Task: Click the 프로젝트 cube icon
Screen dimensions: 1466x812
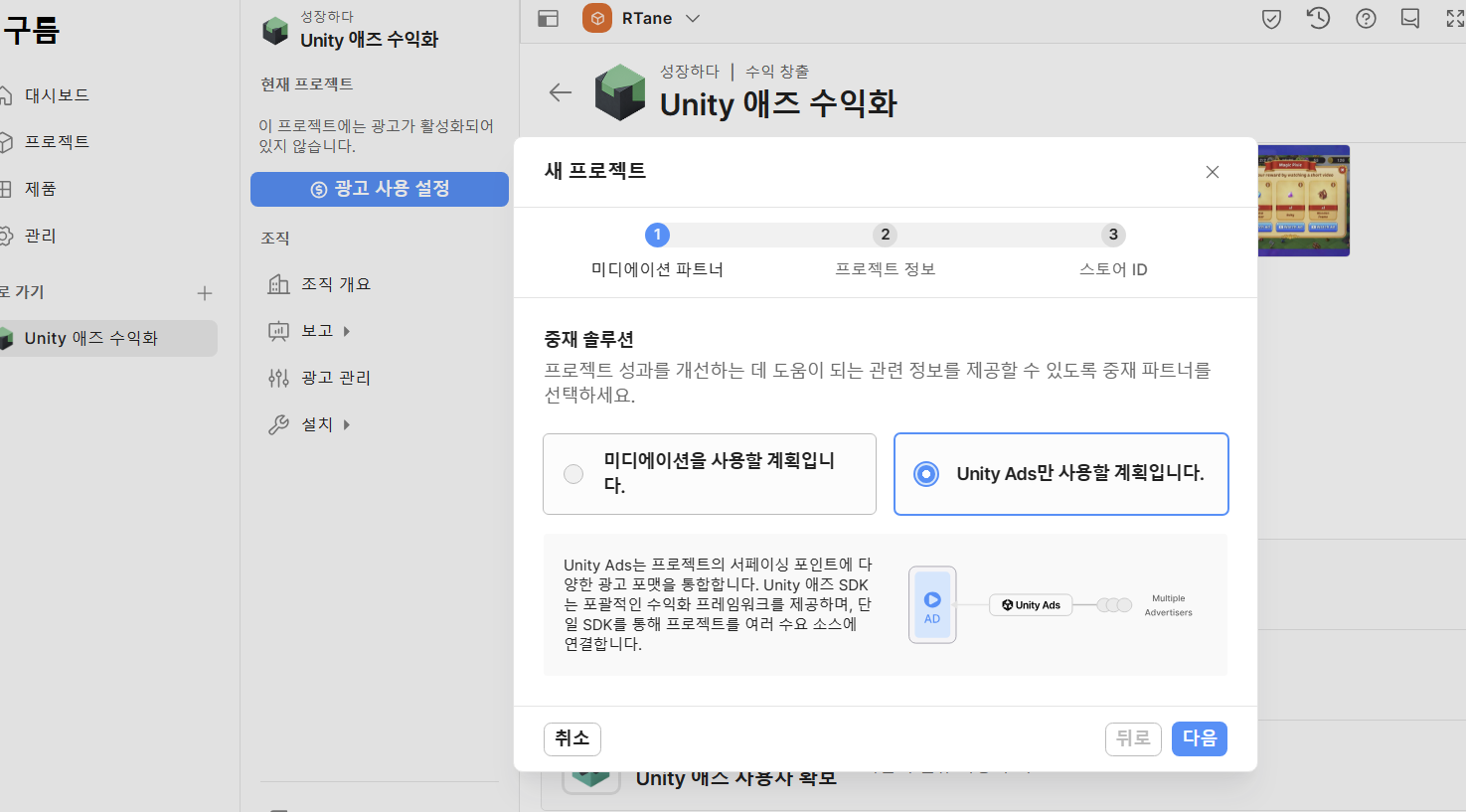Action: pyautogui.click(x=6, y=142)
